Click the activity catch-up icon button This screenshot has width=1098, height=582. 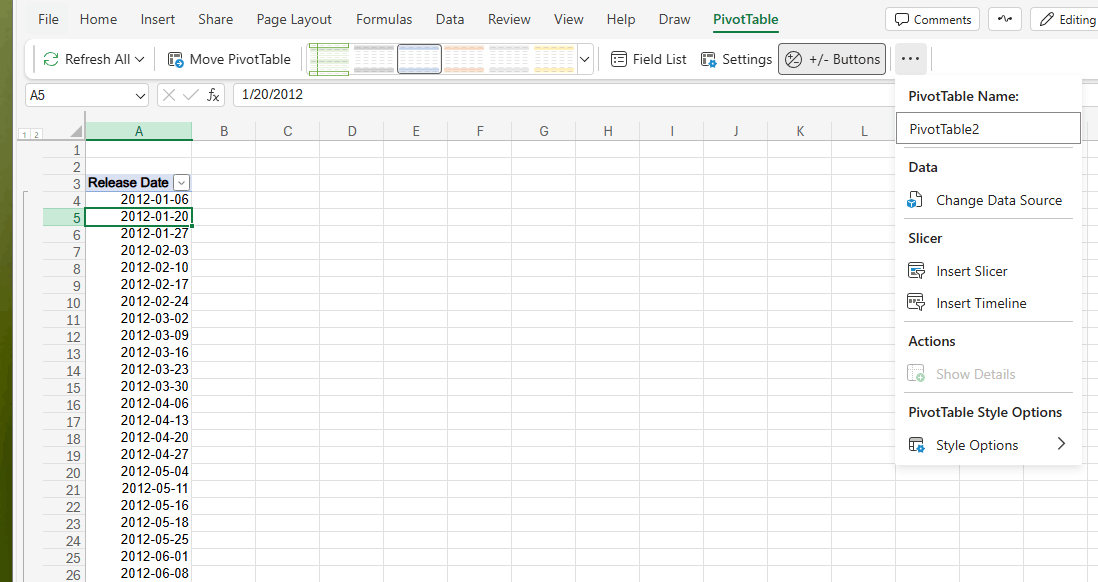[1005, 20]
